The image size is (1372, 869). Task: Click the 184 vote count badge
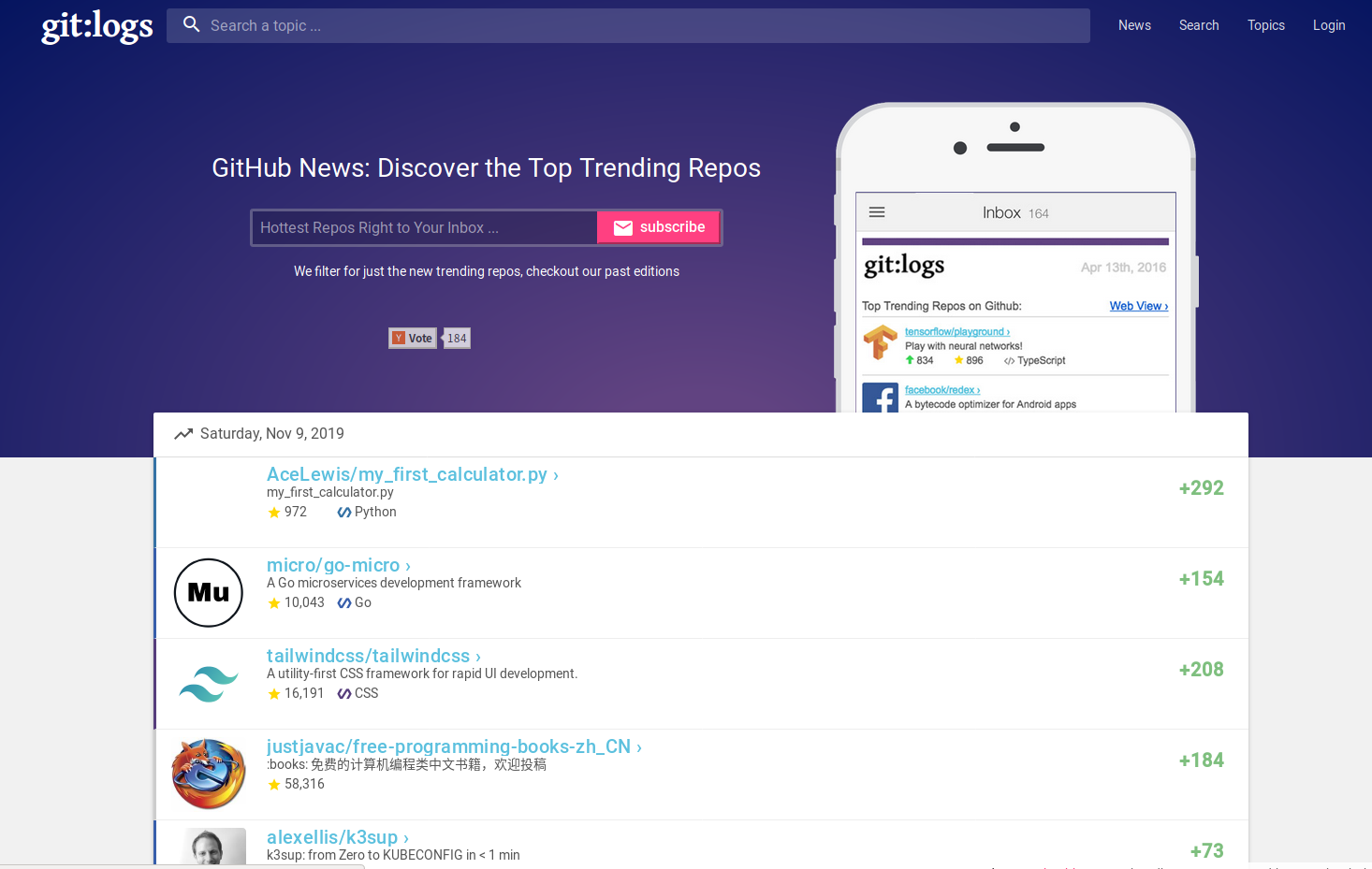(457, 339)
